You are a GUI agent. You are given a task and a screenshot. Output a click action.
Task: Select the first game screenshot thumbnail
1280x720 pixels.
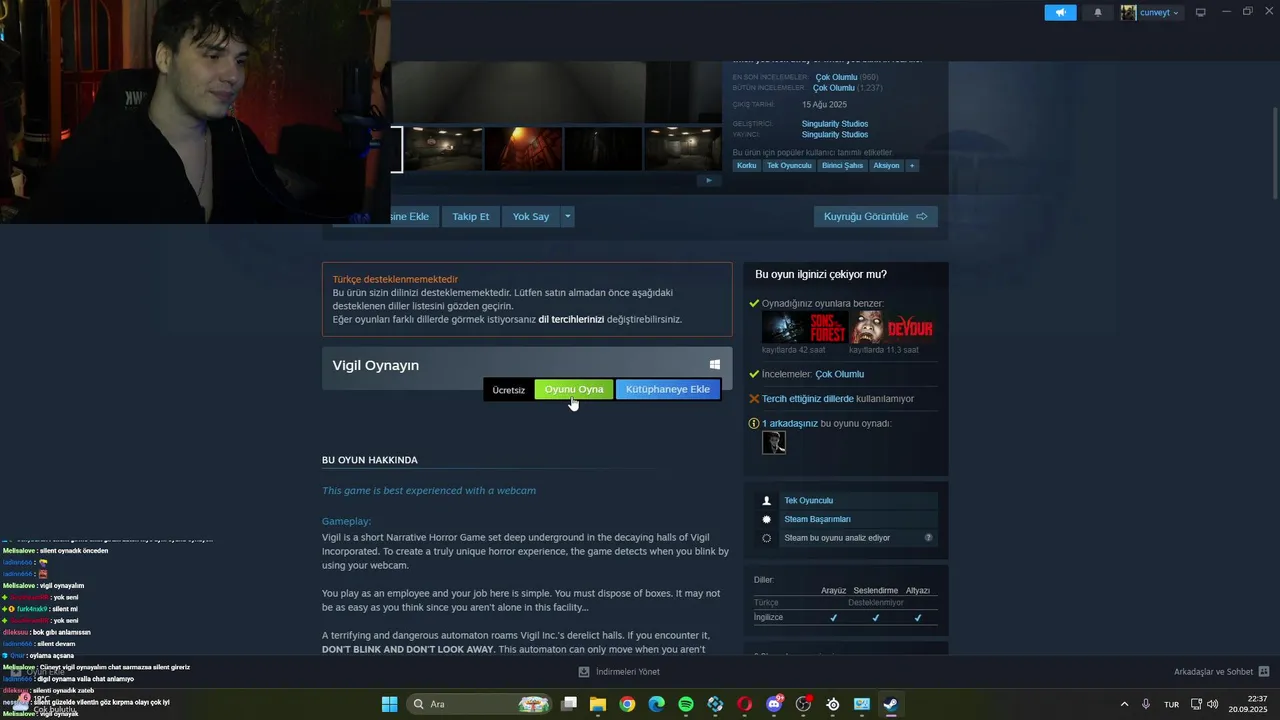coord(444,148)
